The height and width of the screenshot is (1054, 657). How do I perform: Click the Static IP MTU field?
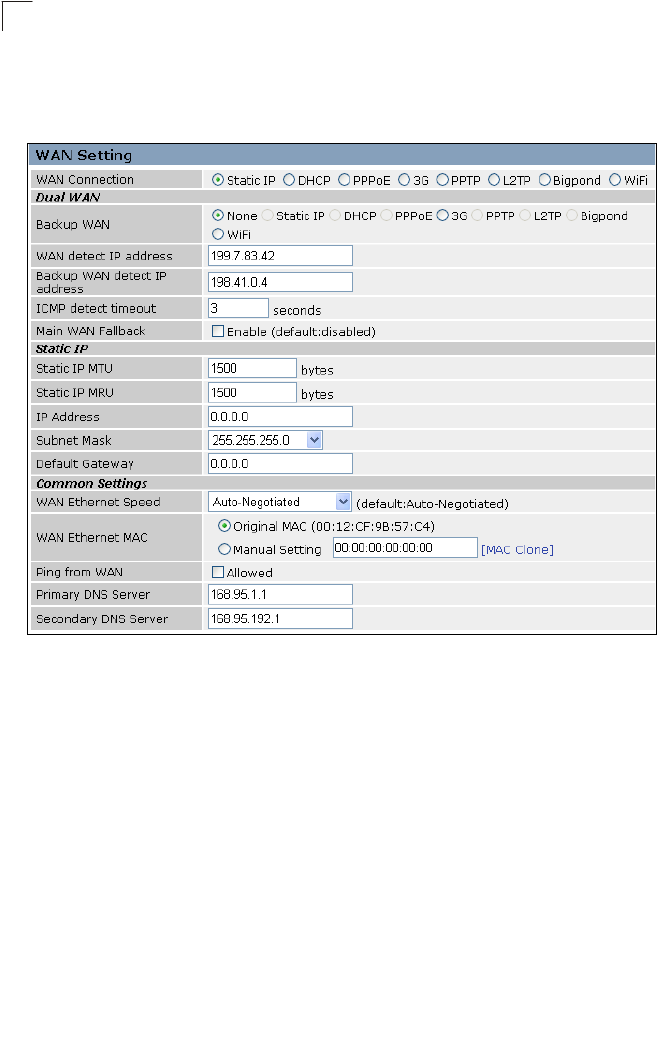coord(252,368)
